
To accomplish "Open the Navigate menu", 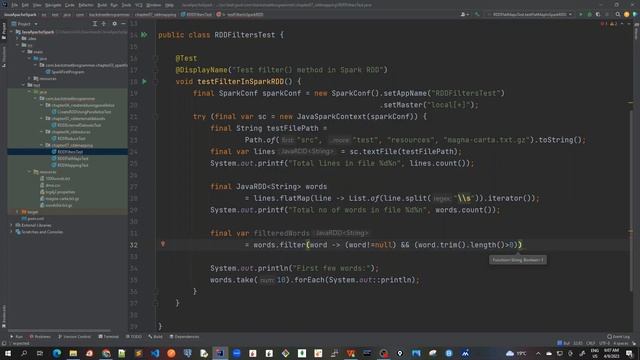I will tap(53, 5).
